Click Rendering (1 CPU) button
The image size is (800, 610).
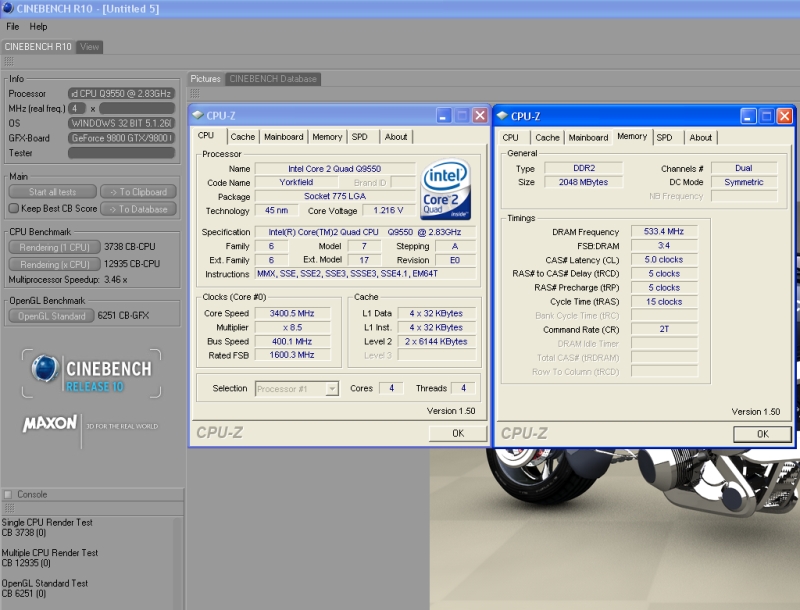[x=55, y=247]
